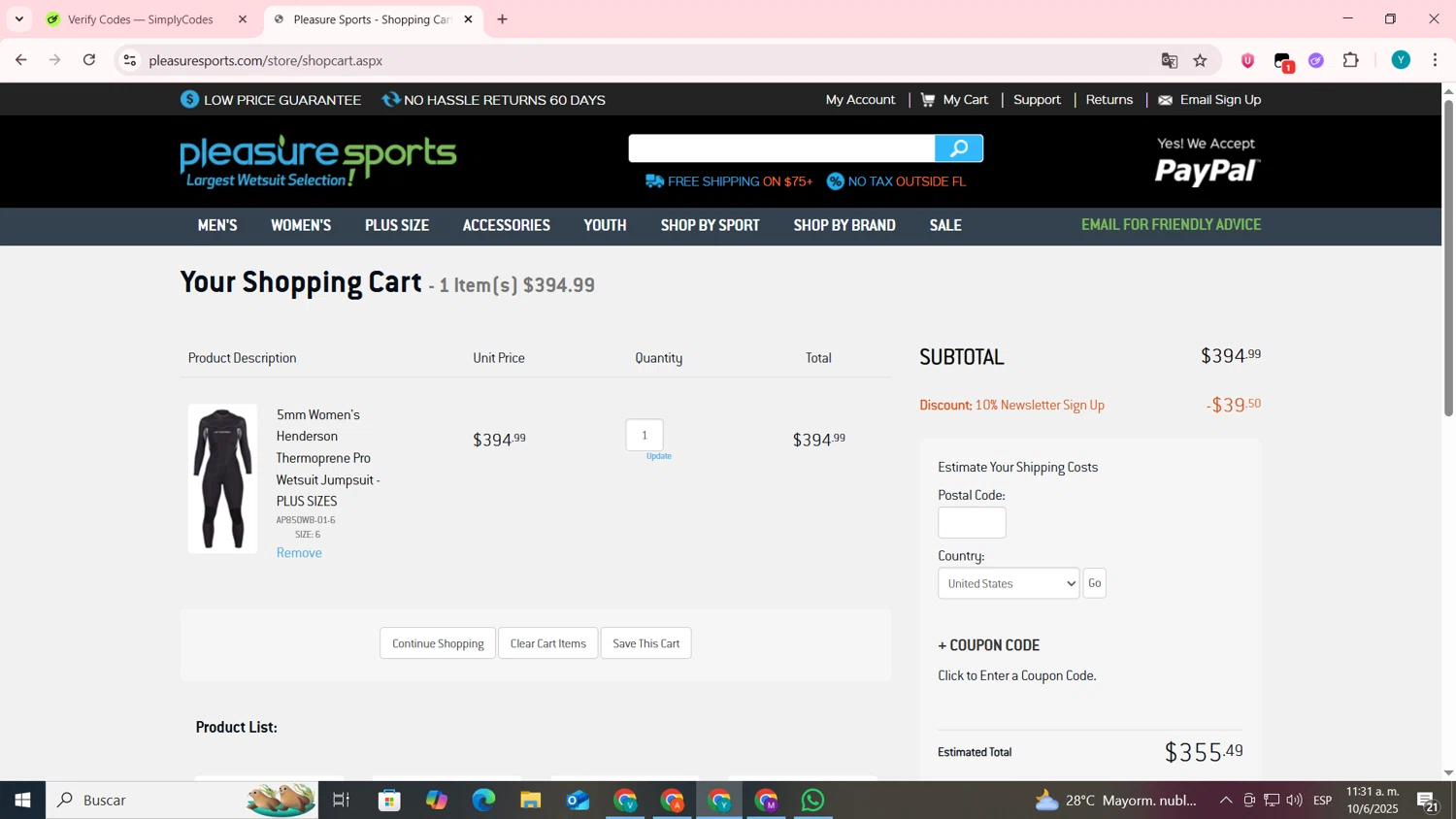Click the browser address bar URL

pyautogui.click(x=266, y=60)
